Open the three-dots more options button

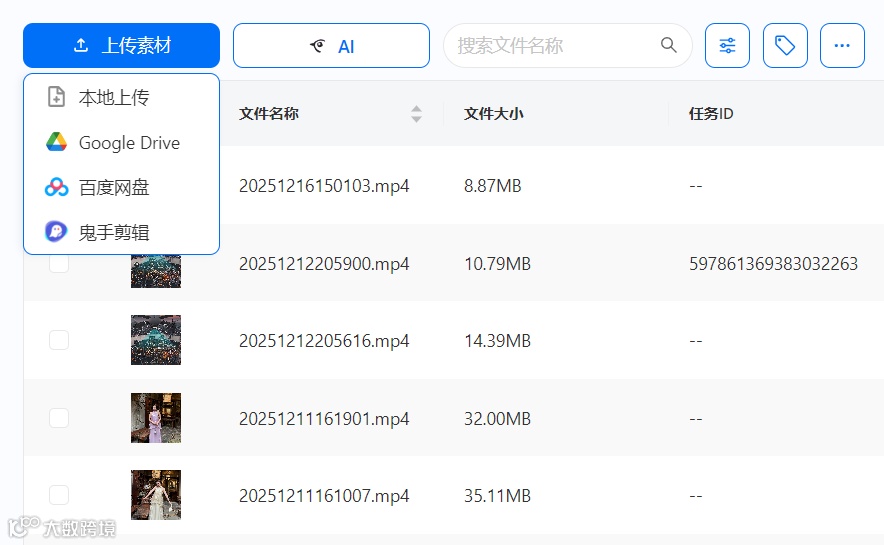coord(842,46)
